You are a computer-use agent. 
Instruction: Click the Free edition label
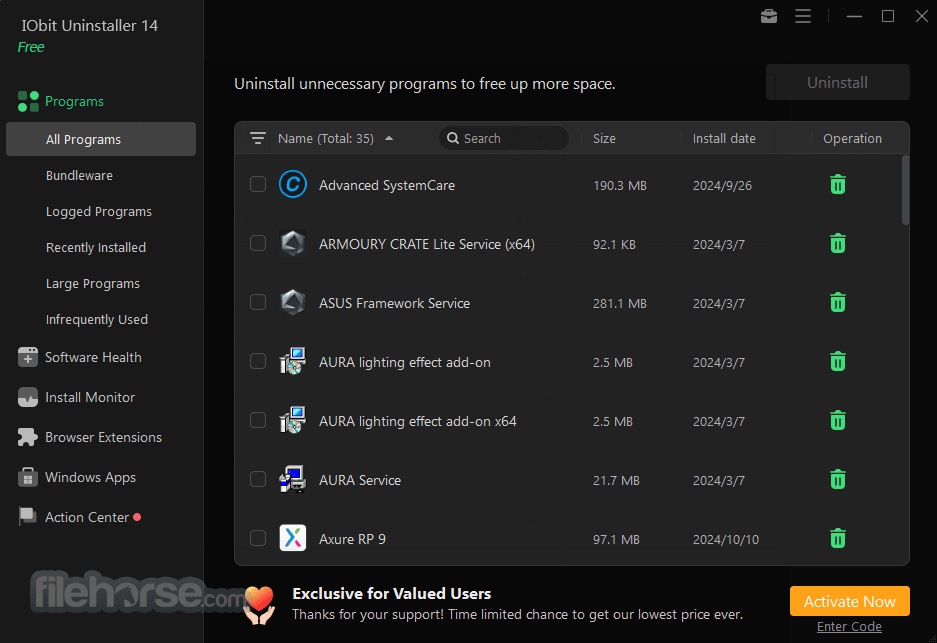[x=31, y=47]
